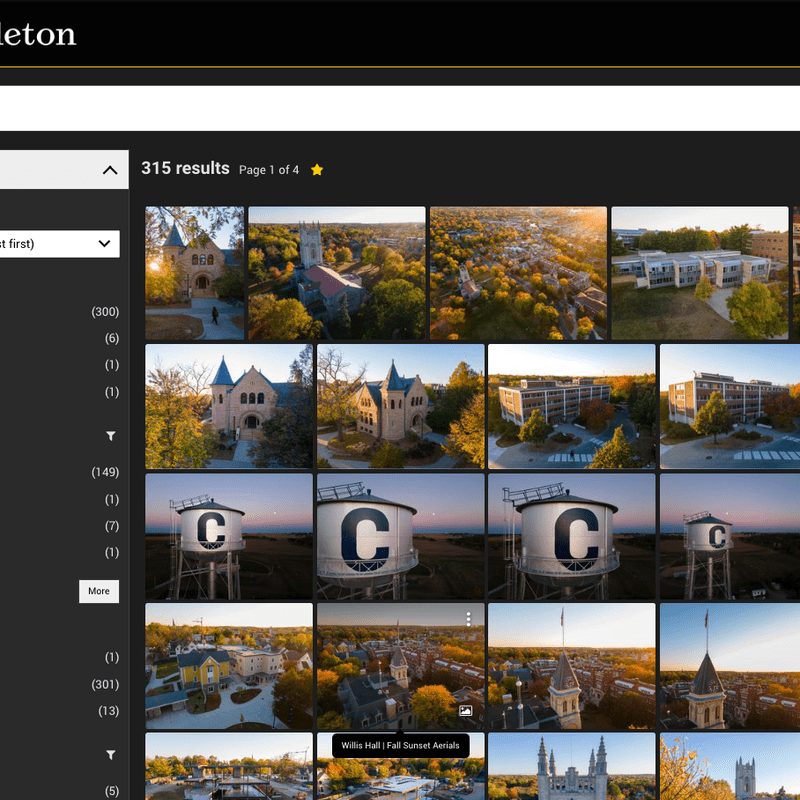This screenshot has width=800, height=800.
Task: Click the Willis Hall Fall Sunset Aerials tooltip
Action: point(400,745)
